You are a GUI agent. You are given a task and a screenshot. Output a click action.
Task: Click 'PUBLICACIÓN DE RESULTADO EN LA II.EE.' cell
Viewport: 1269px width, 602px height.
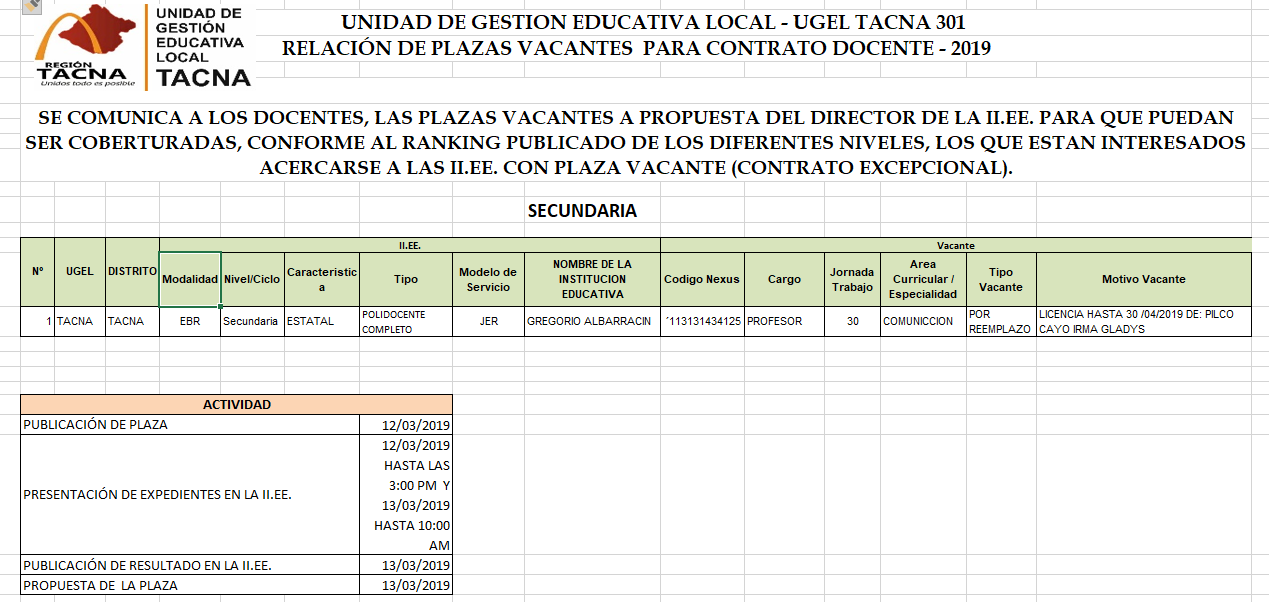190,565
